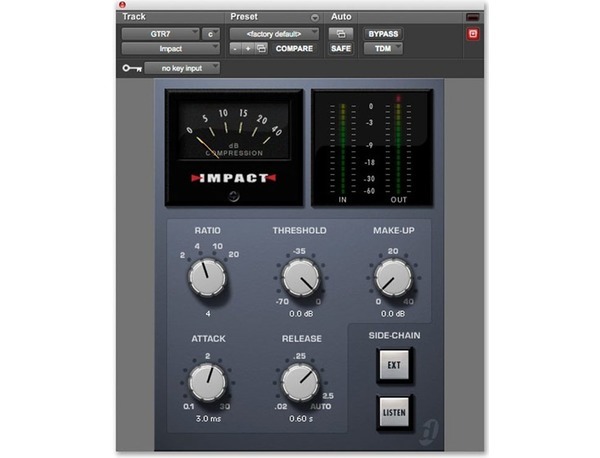Click the ratio value '4' readout
This screenshot has height=458, width=600.
pos(208,314)
